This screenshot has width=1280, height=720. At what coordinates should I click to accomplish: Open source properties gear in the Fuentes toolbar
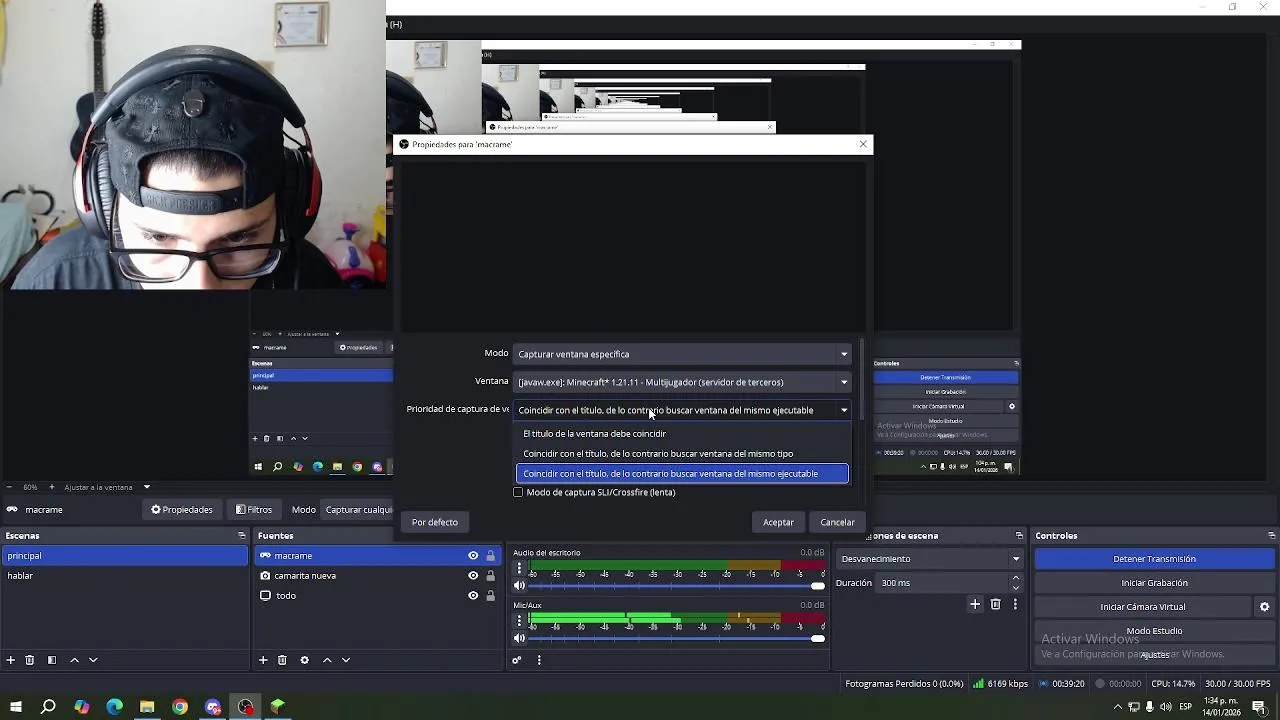pyautogui.click(x=304, y=660)
